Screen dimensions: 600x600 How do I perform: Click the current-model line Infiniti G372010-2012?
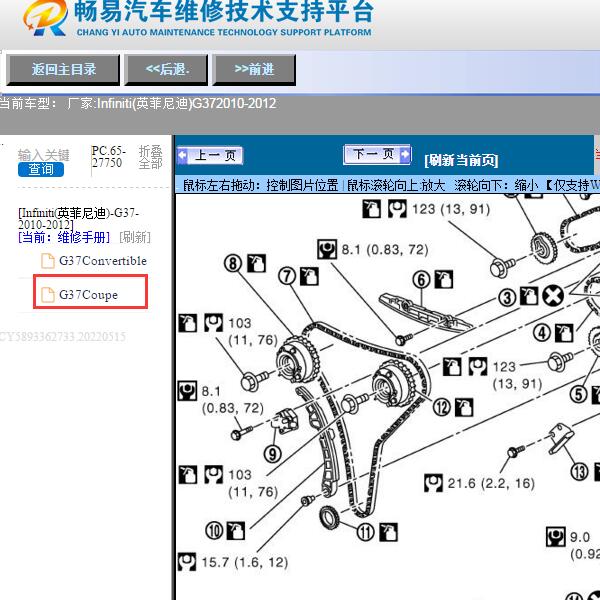(x=138, y=104)
